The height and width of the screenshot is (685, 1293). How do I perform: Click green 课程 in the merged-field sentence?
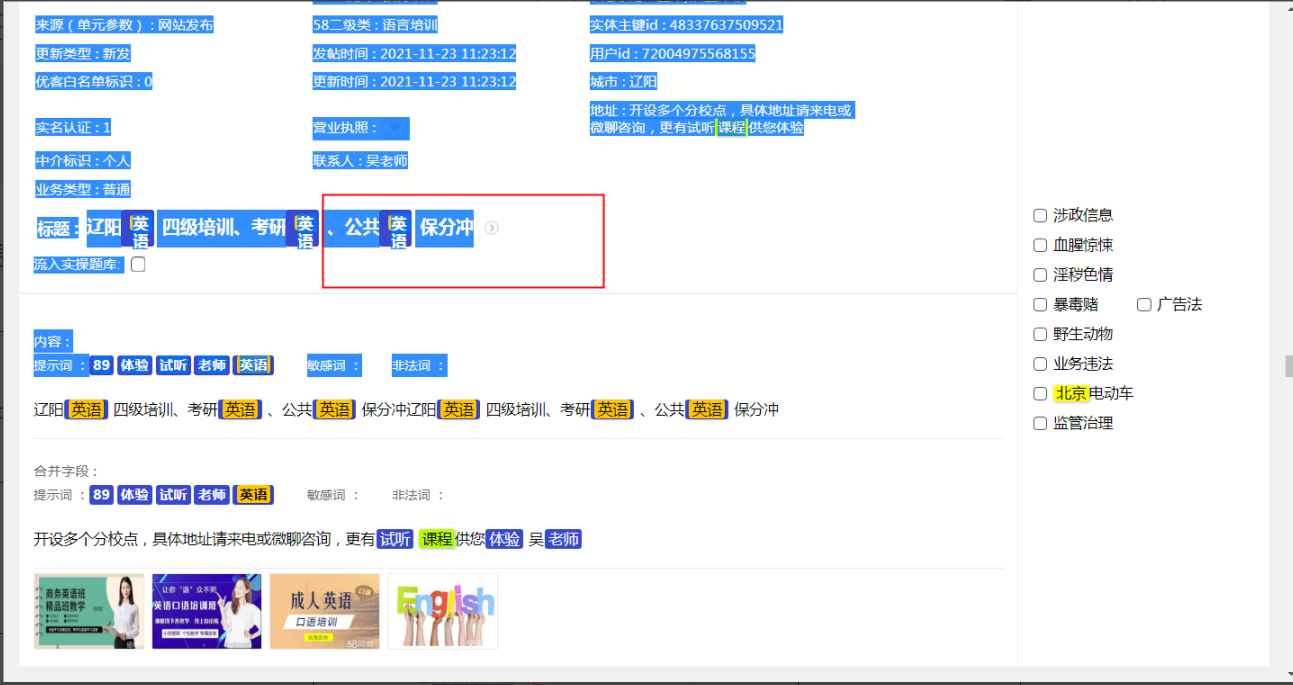tap(437, 540)
